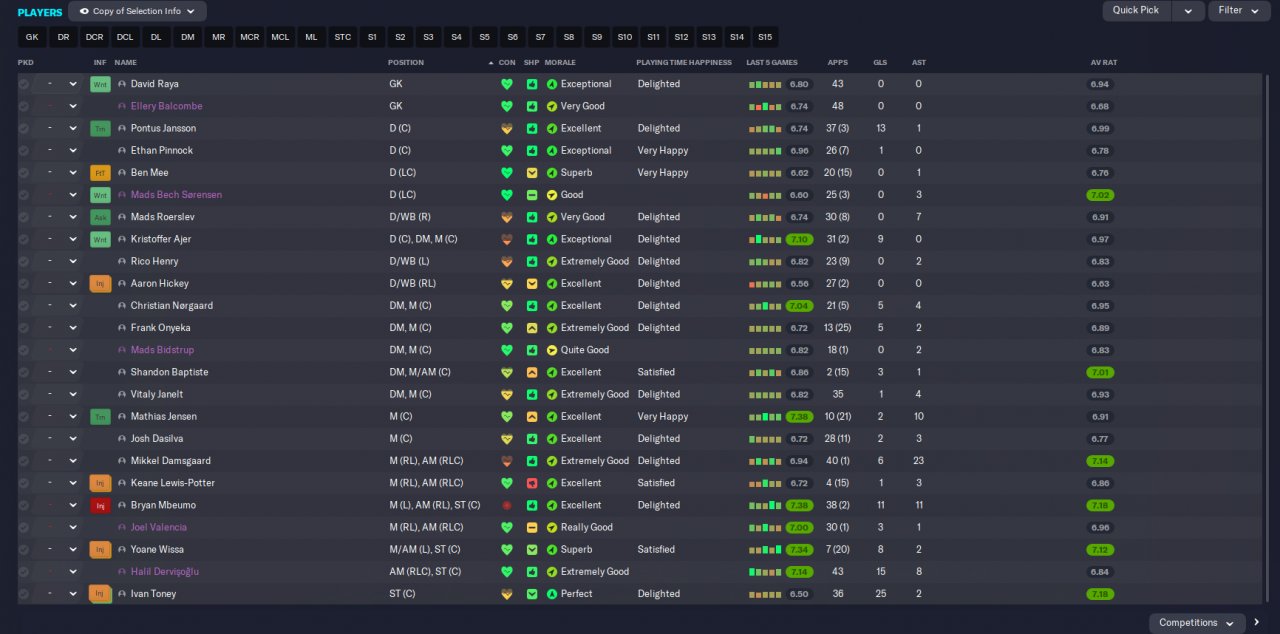
Task: Select the GK position slot
Action: [x=32, y=37]
